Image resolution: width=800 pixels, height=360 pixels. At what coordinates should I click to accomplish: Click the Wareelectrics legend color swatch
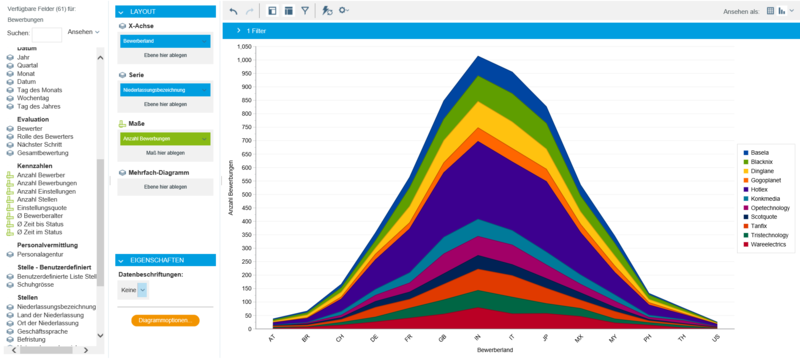click(x=746, y=245)
